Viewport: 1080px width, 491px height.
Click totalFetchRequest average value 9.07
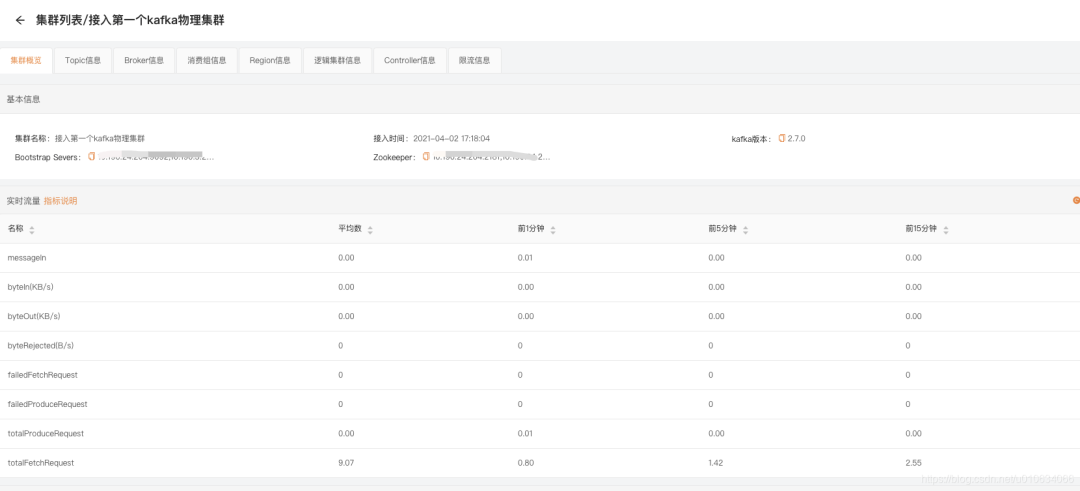click(346, 463)
